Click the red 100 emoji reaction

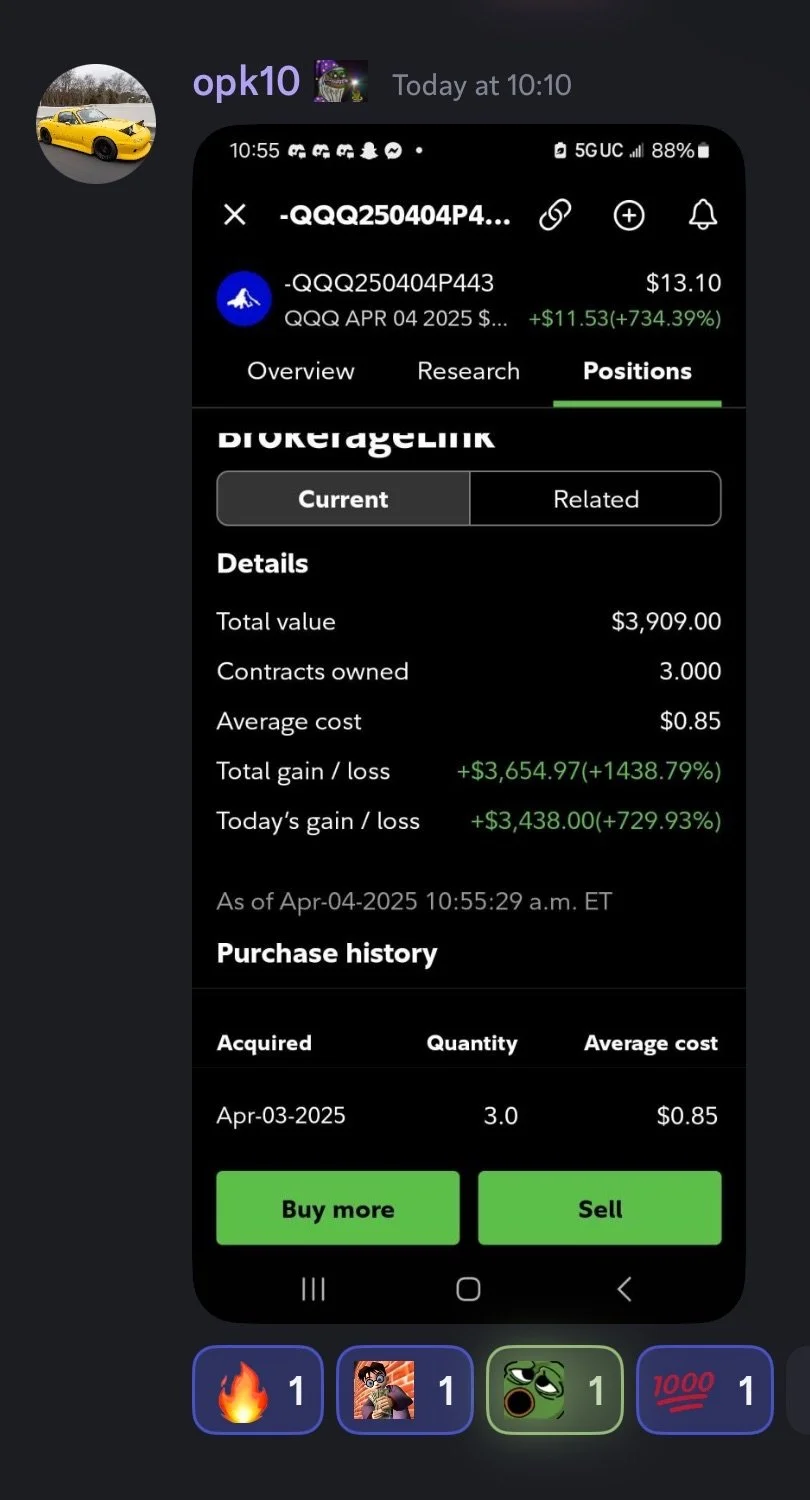[705, 1390]
